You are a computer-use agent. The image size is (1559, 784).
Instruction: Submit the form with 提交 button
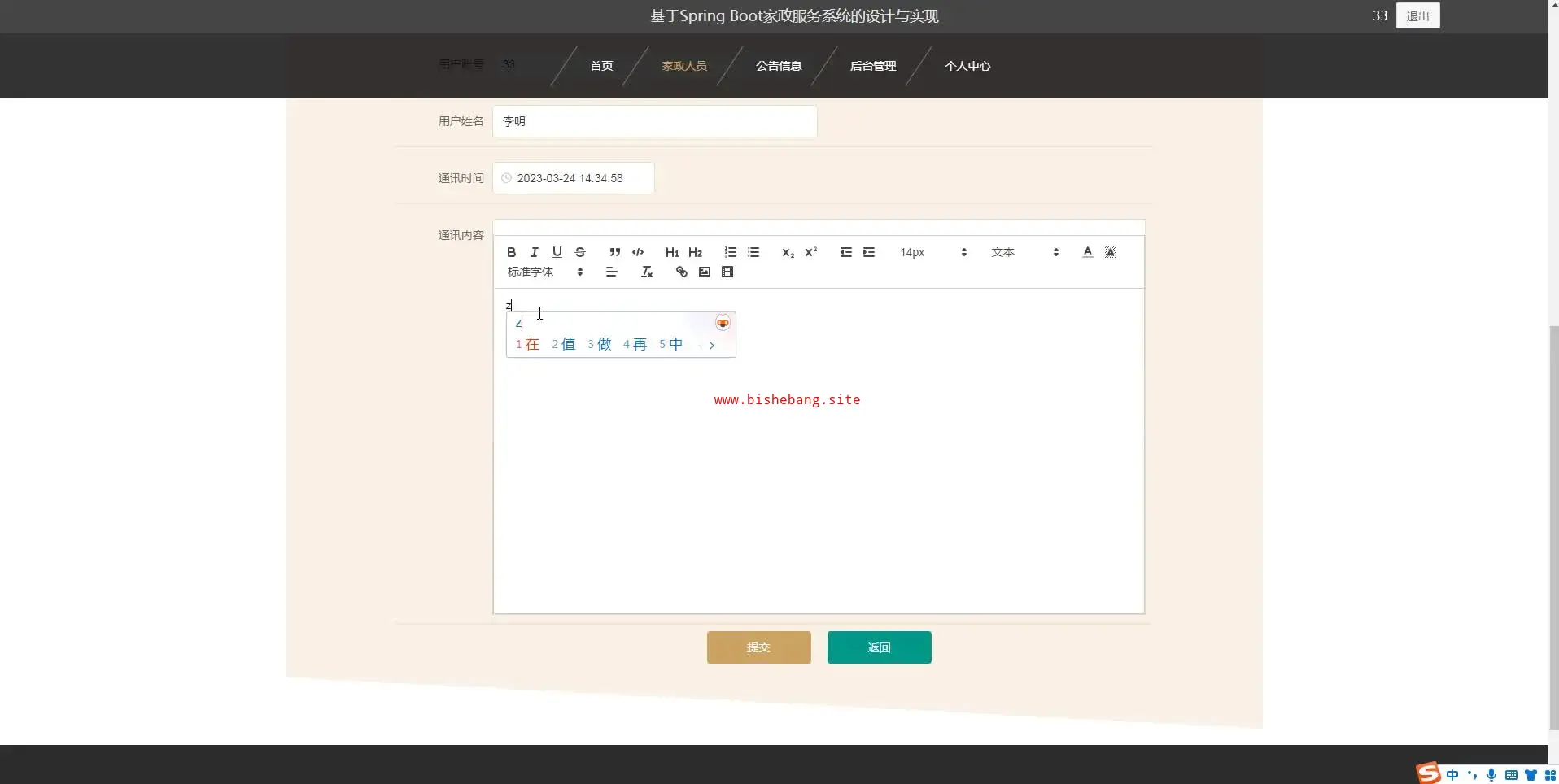click(758, 647)
